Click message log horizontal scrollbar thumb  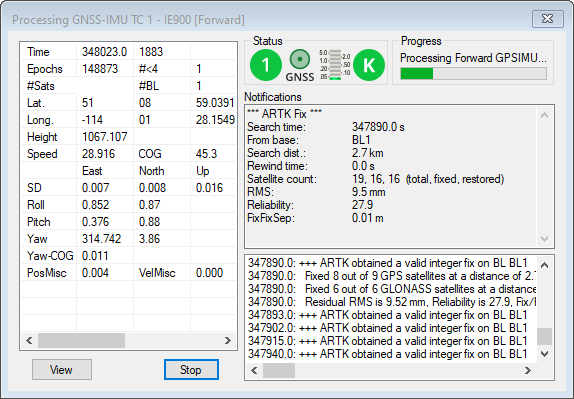(x=279, y=370)
